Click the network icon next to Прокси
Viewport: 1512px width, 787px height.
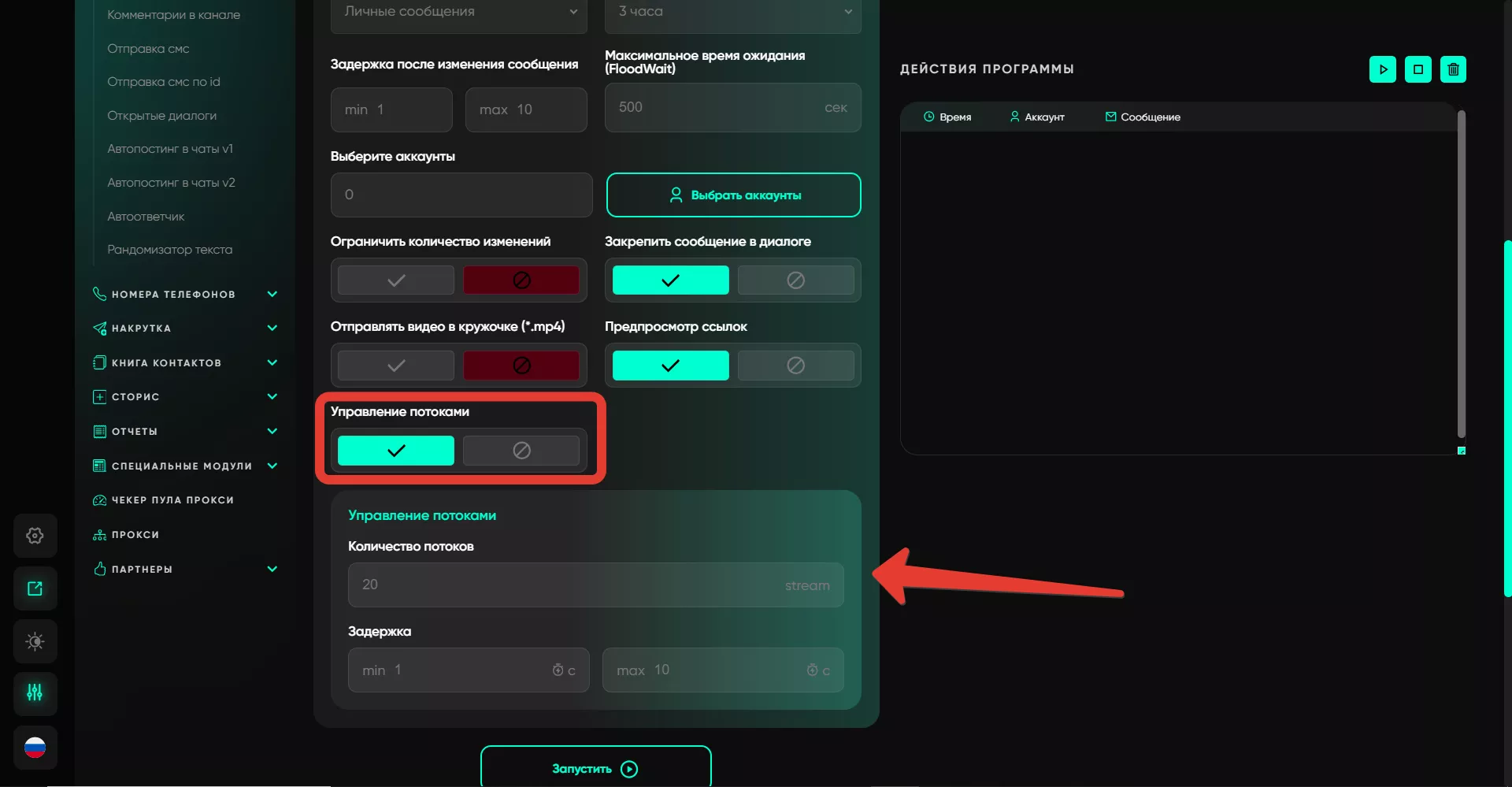click(x=99, y=535)
